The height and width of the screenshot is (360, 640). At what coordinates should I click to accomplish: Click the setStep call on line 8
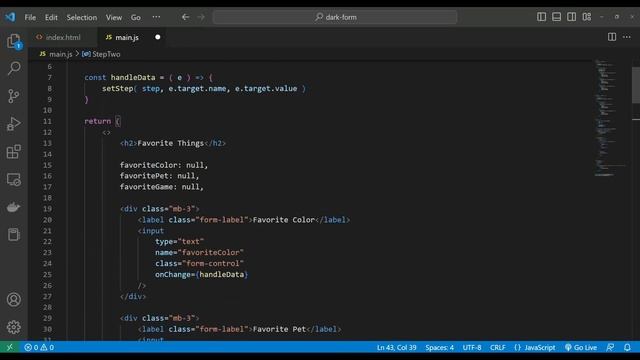[118, 88]
